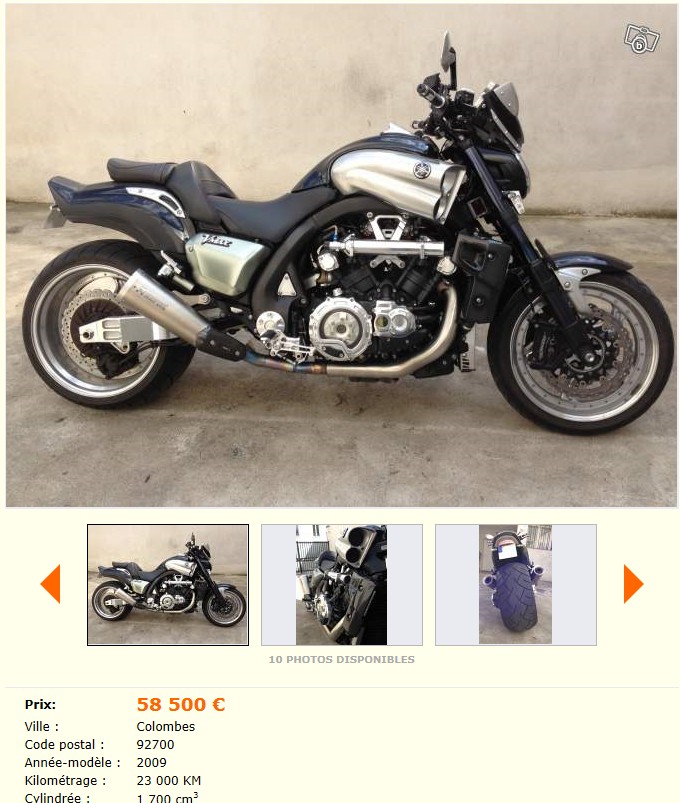Click the 'Ville :' label
Image resolution: width=680 pixels, height=803 pixels.
pos(41,726)
